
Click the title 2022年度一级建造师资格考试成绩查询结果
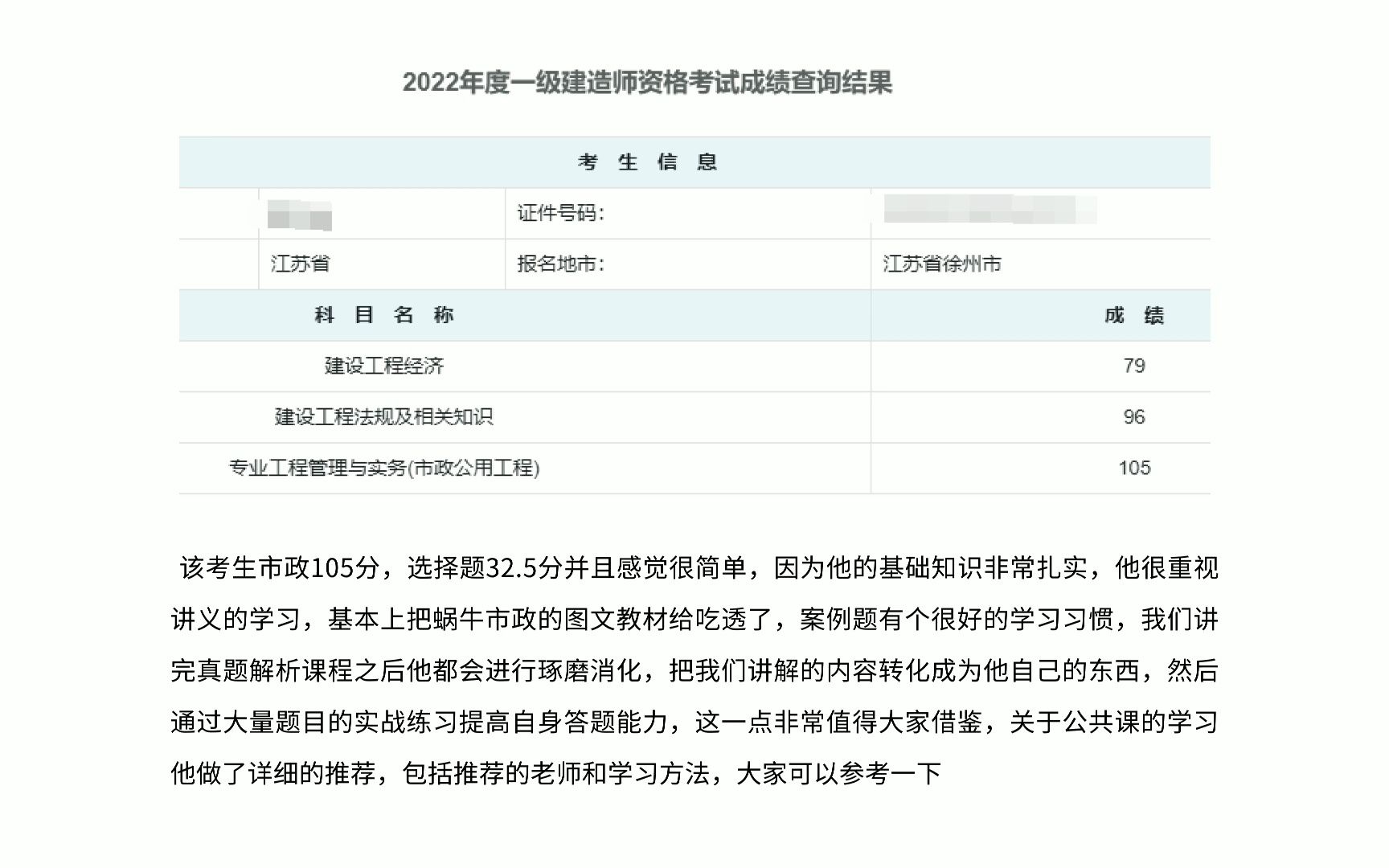click(x=647, y=82)
